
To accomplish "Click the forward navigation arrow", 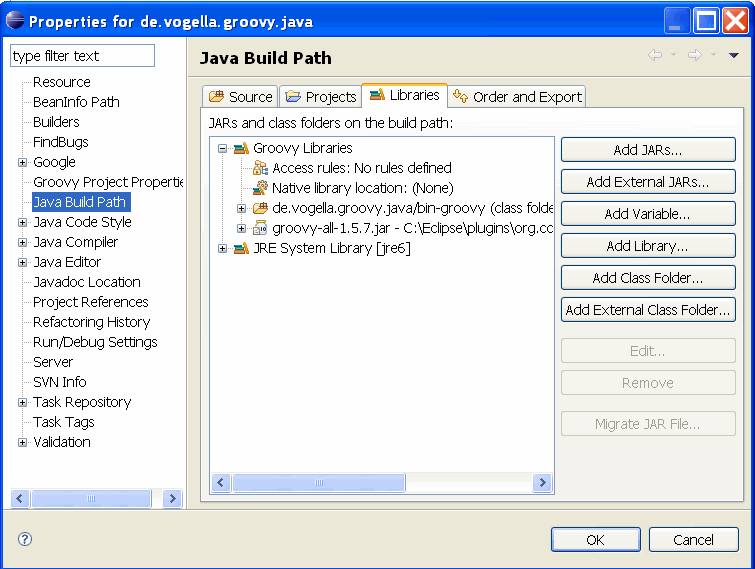I will pos(695,55).
